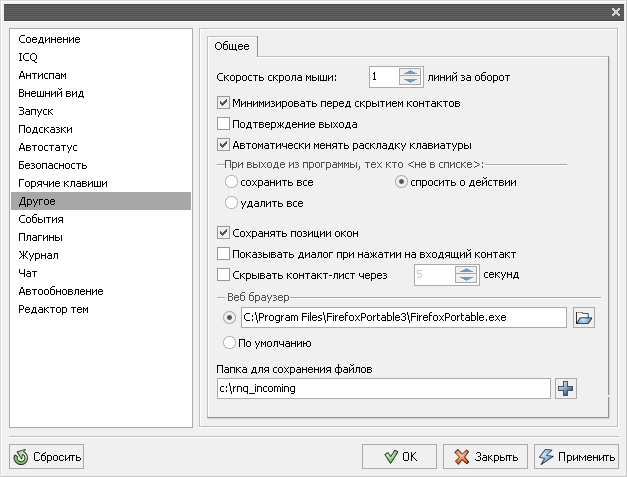
Task: Select 'По умолчанию' browser radio option
Action: coord(229,343)
